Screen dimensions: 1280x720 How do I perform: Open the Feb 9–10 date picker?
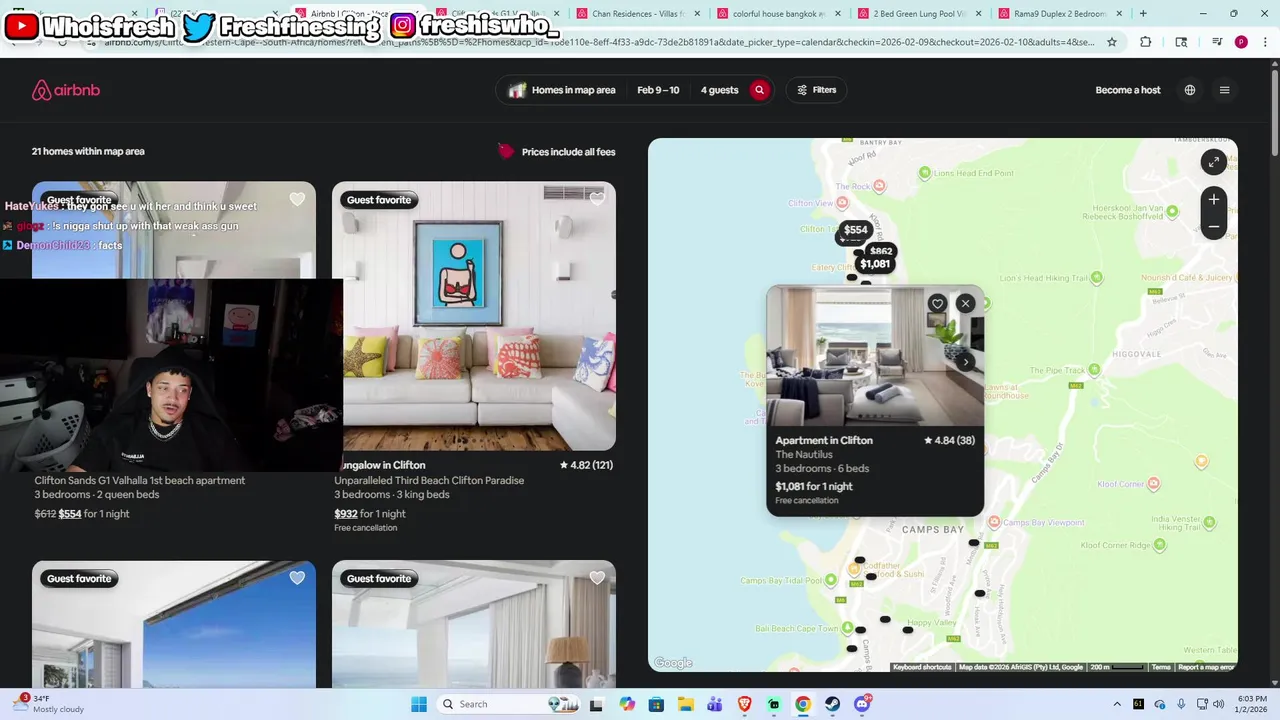(x=658, y=90)
